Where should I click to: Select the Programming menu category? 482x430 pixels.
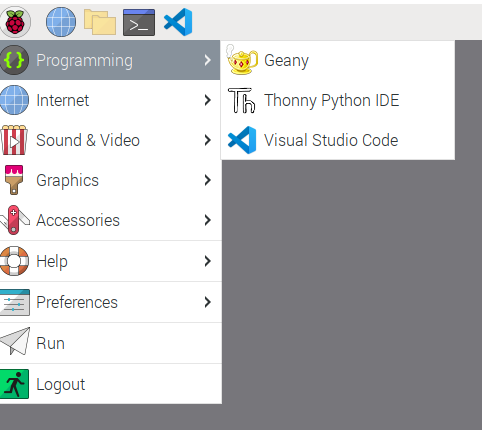[110, 60]
